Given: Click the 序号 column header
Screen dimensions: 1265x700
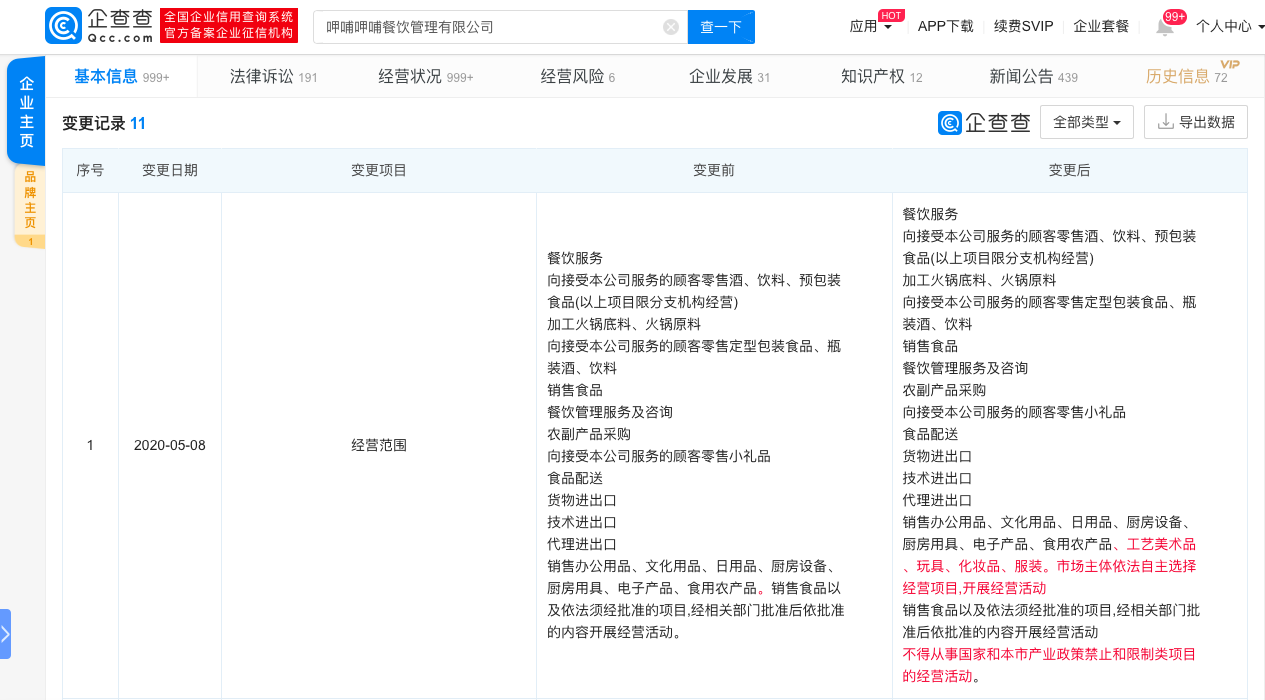Looking at the screenshot, I should 90,170.
